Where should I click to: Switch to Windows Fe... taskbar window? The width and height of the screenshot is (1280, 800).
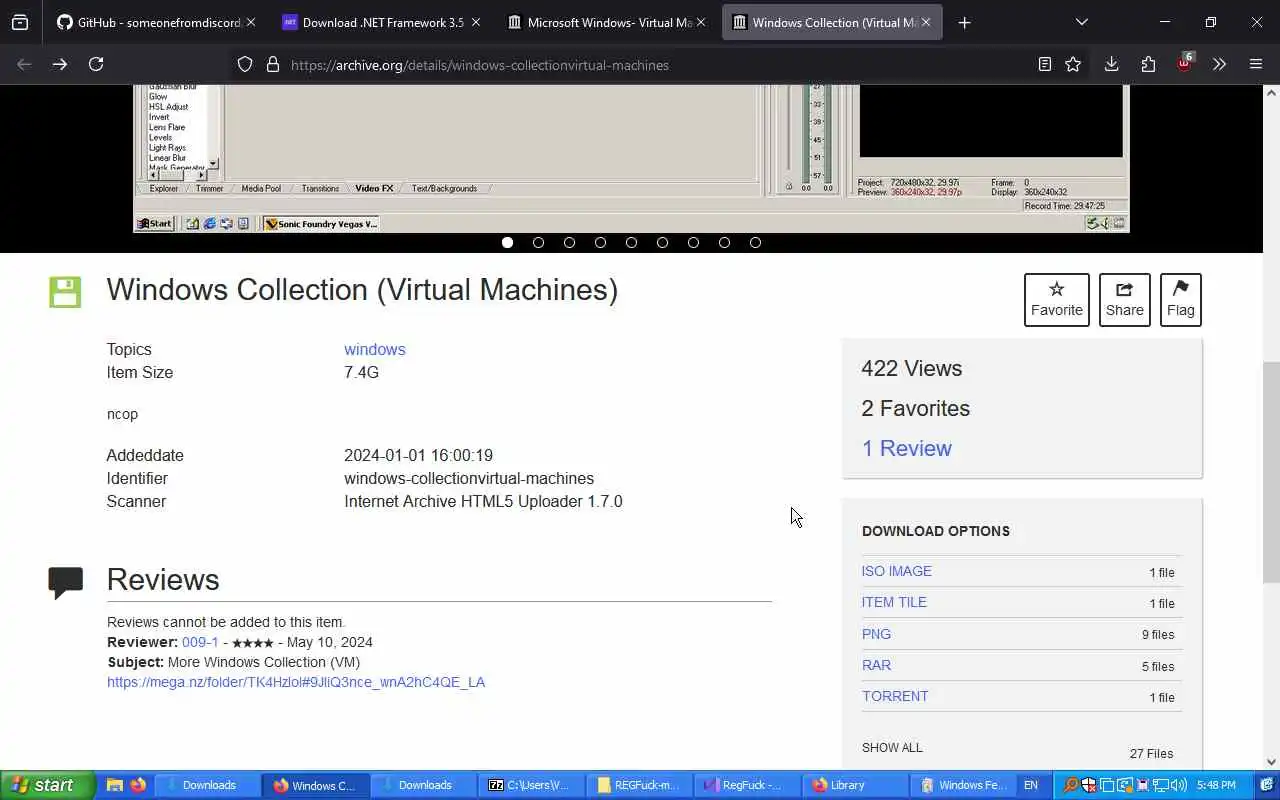964,785
